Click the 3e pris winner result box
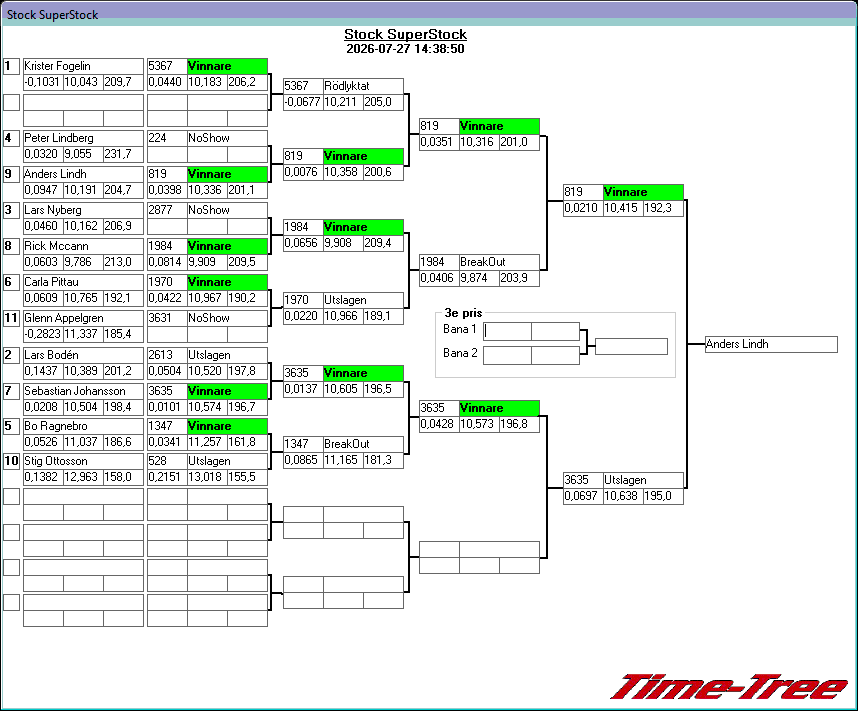858x711 pixels. click(x=631, y=346)
